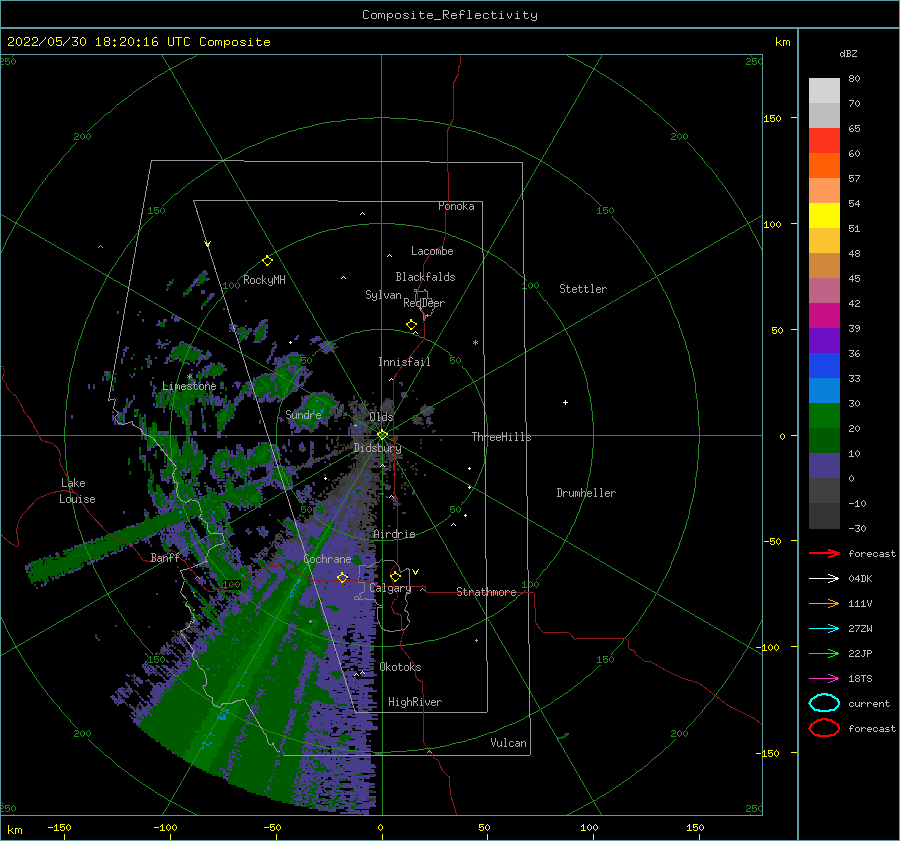This screenshot has width=900, height=841.
Task: Click the white asterisk east of Innisfail
Action: [x=475, y=343]
